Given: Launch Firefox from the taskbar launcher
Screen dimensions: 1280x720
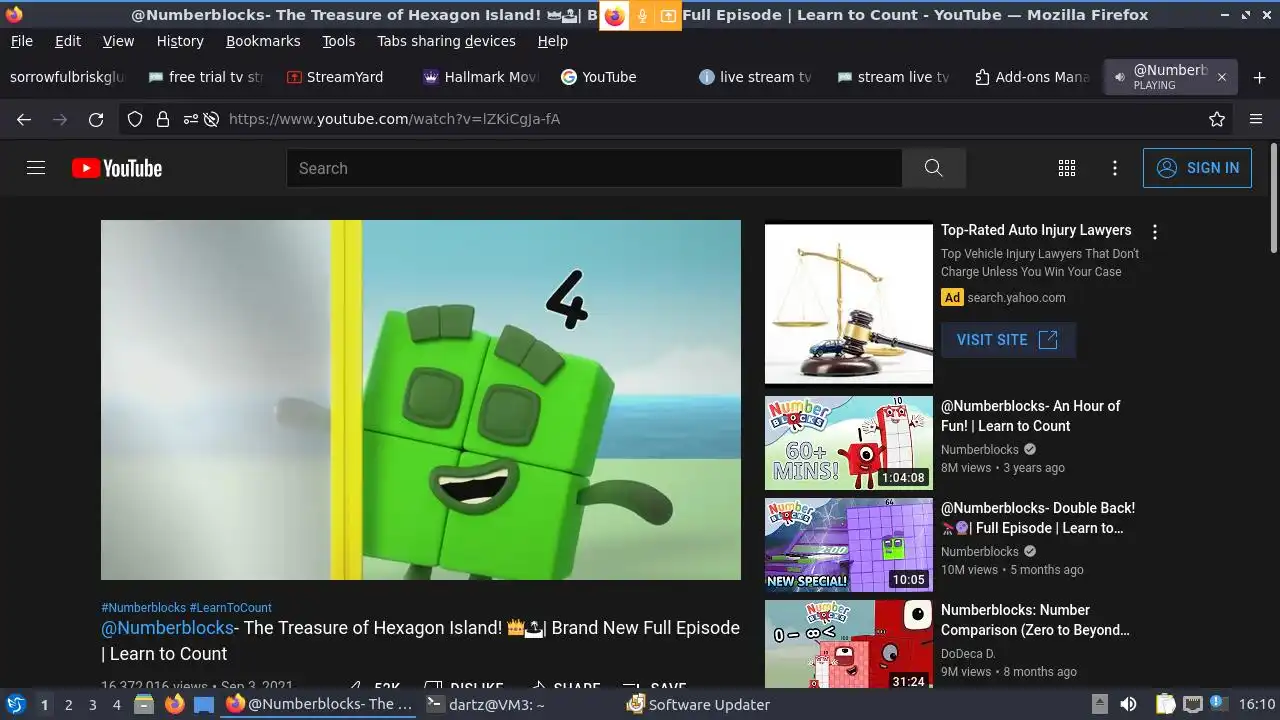Looking at the screenshot, I should tap(174, 704).
